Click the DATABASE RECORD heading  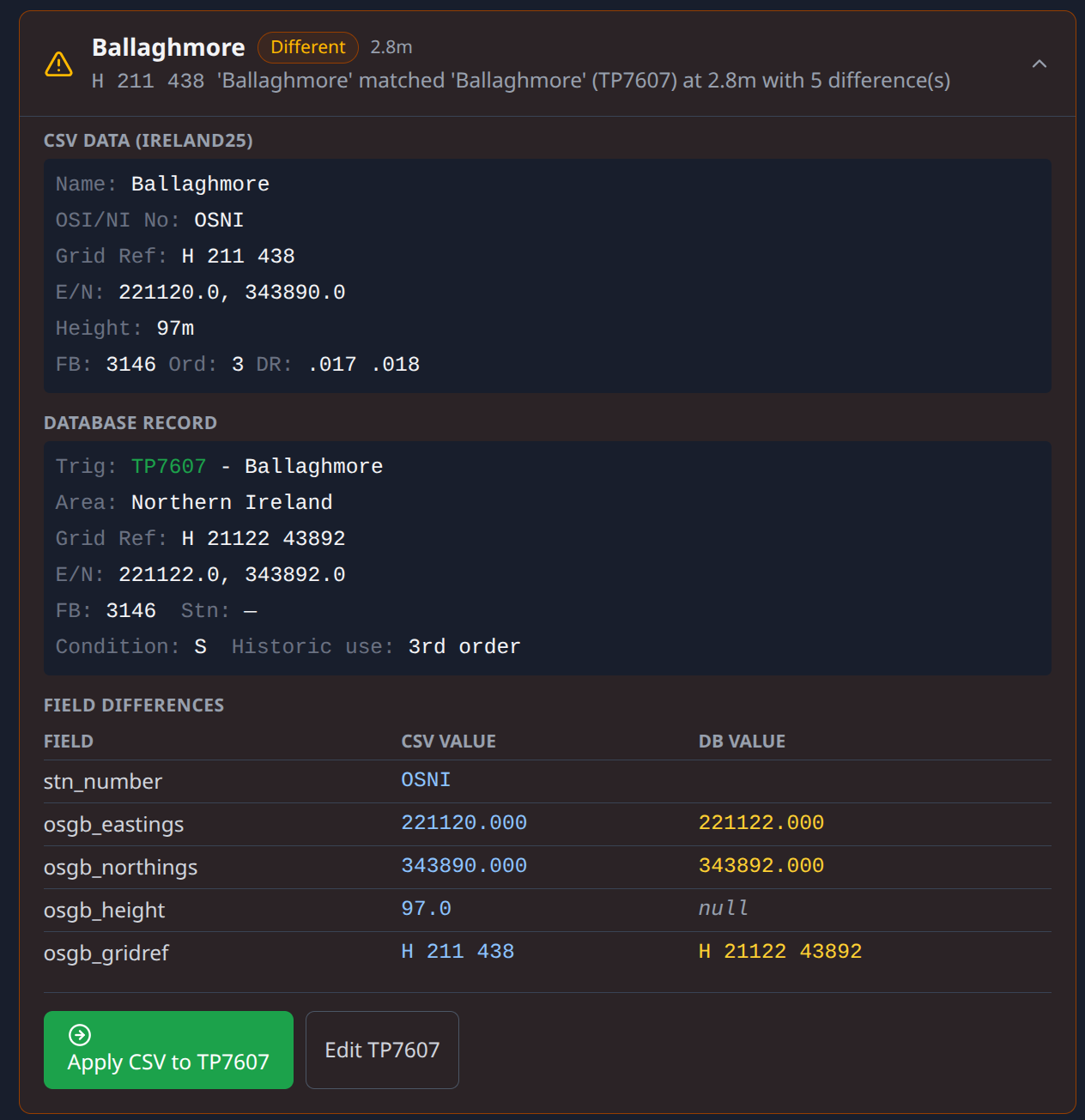coord(130,423)
